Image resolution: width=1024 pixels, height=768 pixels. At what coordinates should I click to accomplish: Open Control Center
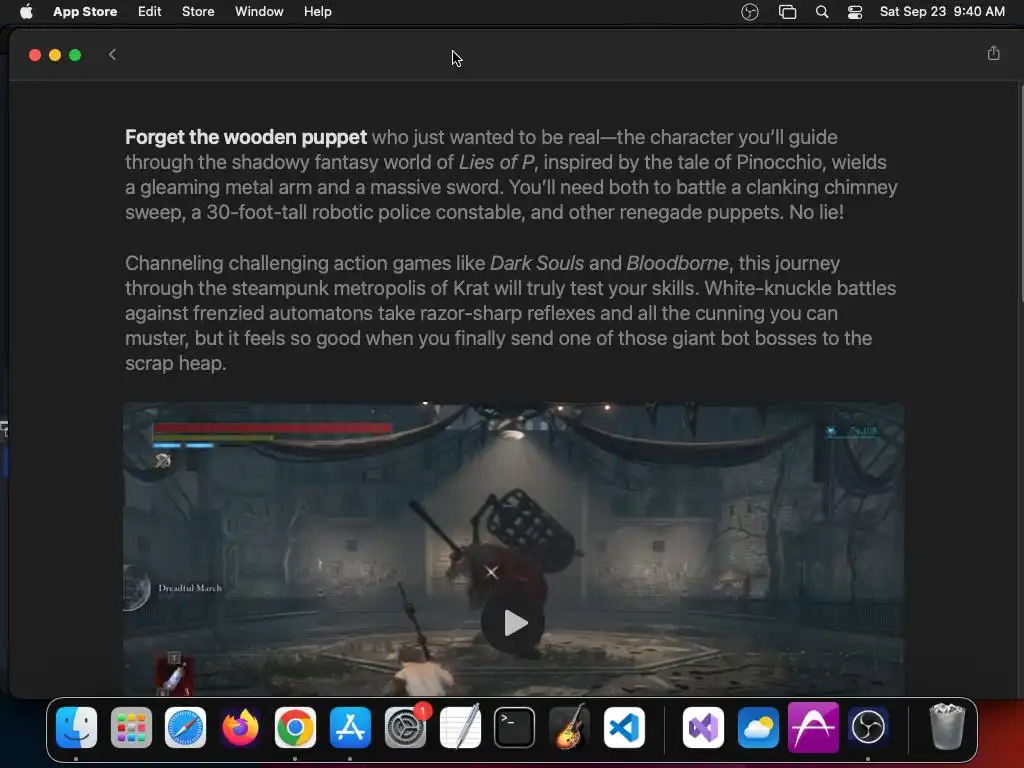(855, 12)
